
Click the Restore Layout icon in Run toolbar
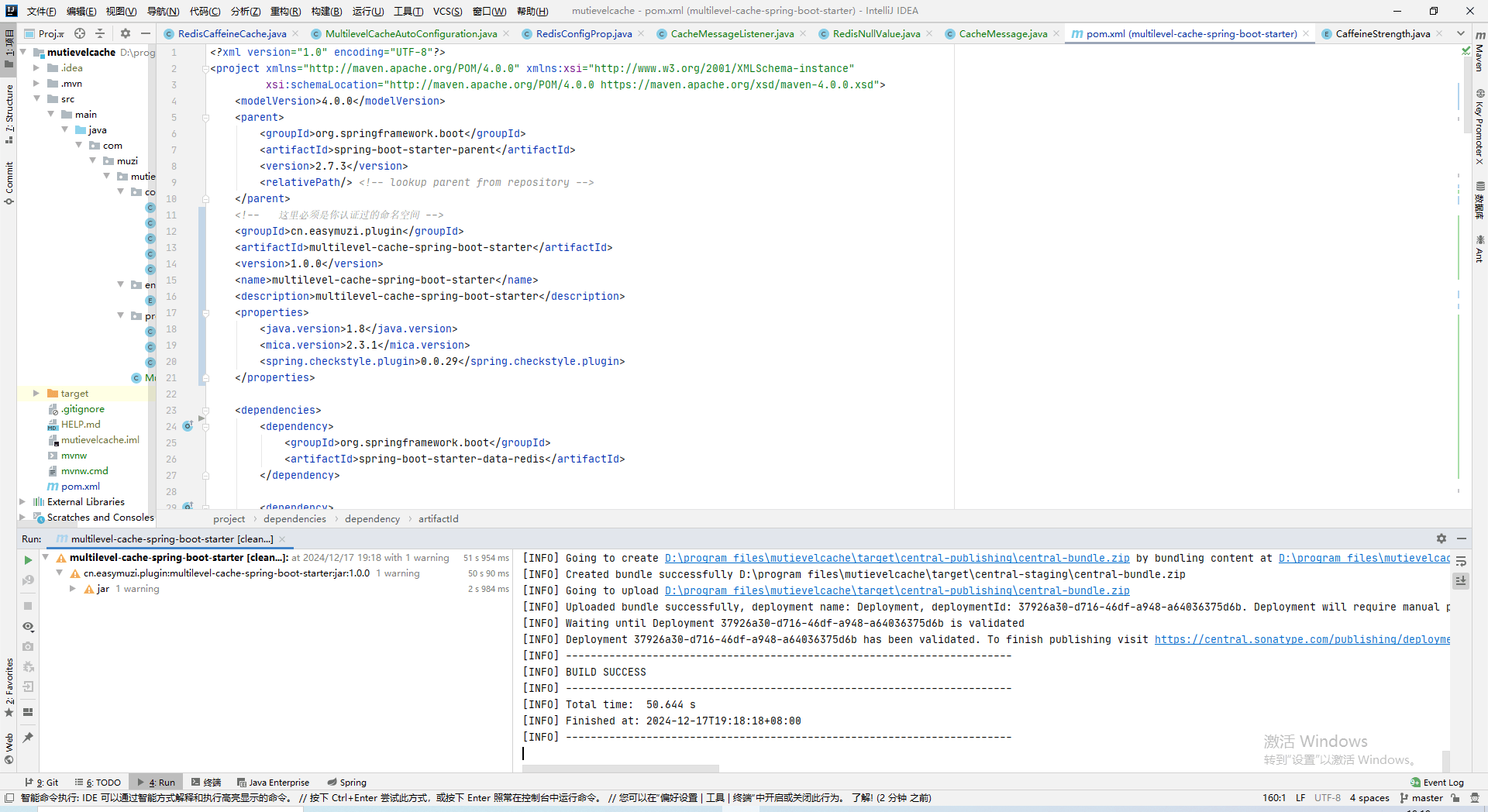pyautogui.click(x=28, y=711)
